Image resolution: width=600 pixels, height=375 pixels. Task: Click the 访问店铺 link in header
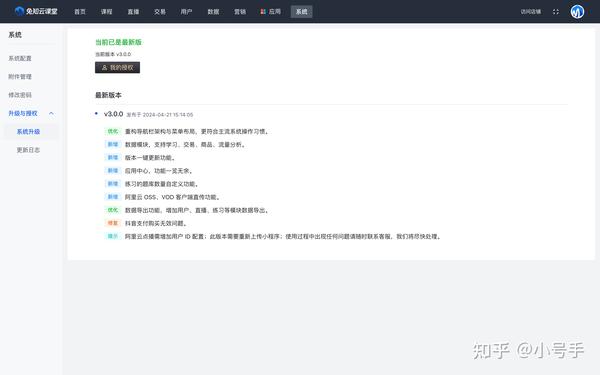pos(531,11)
